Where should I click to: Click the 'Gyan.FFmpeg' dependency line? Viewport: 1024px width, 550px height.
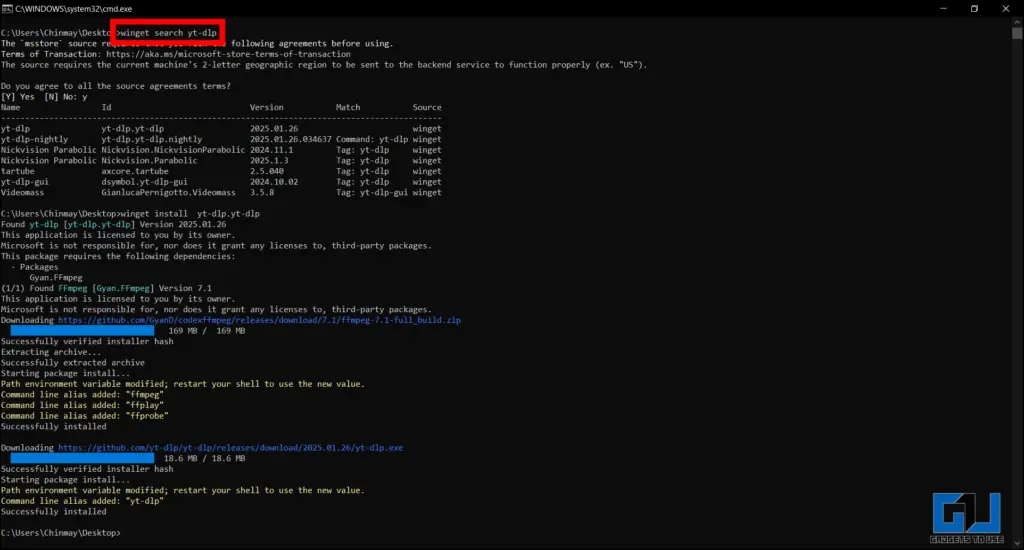click(56, 278)
